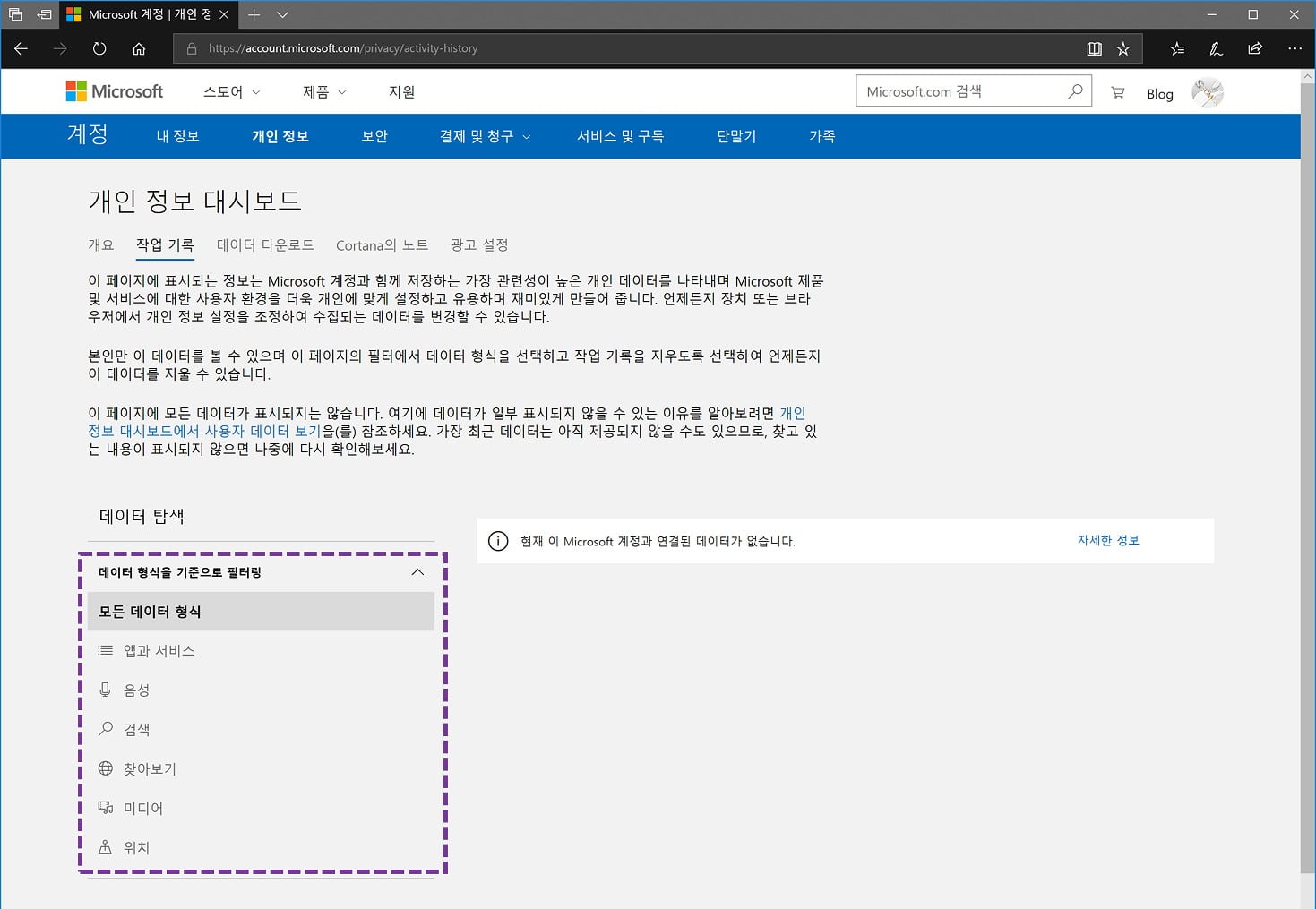
Task: Click the 앱과 서비스 list icon
Action: coord(106,650)
